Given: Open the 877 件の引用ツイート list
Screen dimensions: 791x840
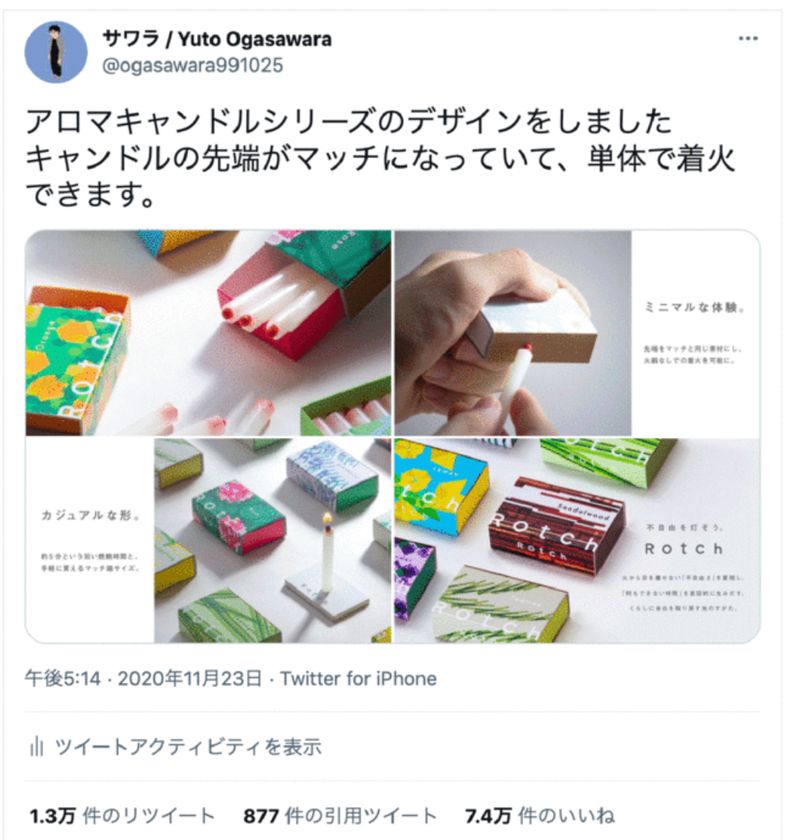Looking at the screenshot, I should 340,816.
